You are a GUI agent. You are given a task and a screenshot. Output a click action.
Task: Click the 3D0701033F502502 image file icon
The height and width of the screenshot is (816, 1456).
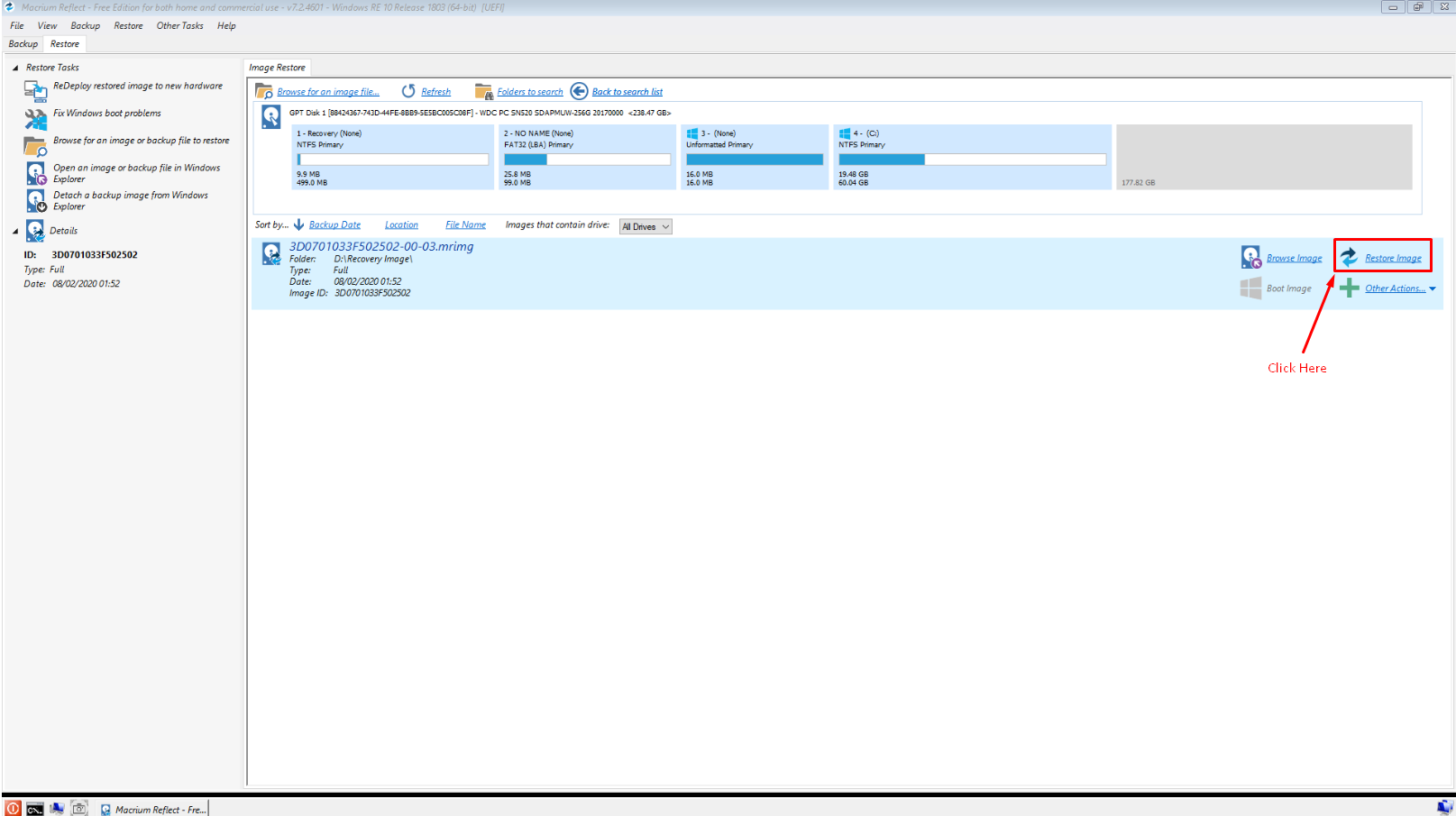tap(271, 253)
